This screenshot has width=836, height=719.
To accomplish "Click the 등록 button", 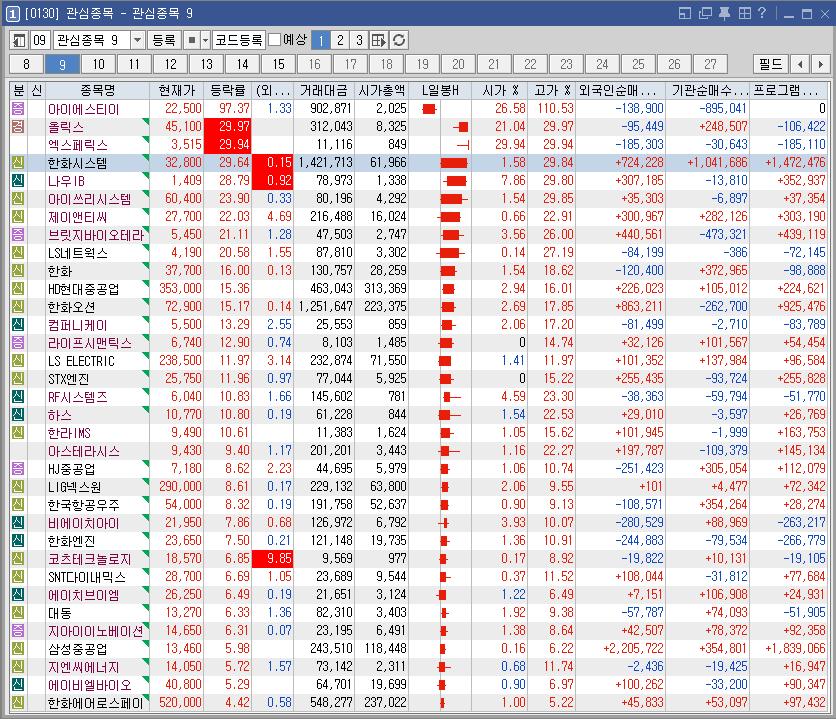I will 164,40.
